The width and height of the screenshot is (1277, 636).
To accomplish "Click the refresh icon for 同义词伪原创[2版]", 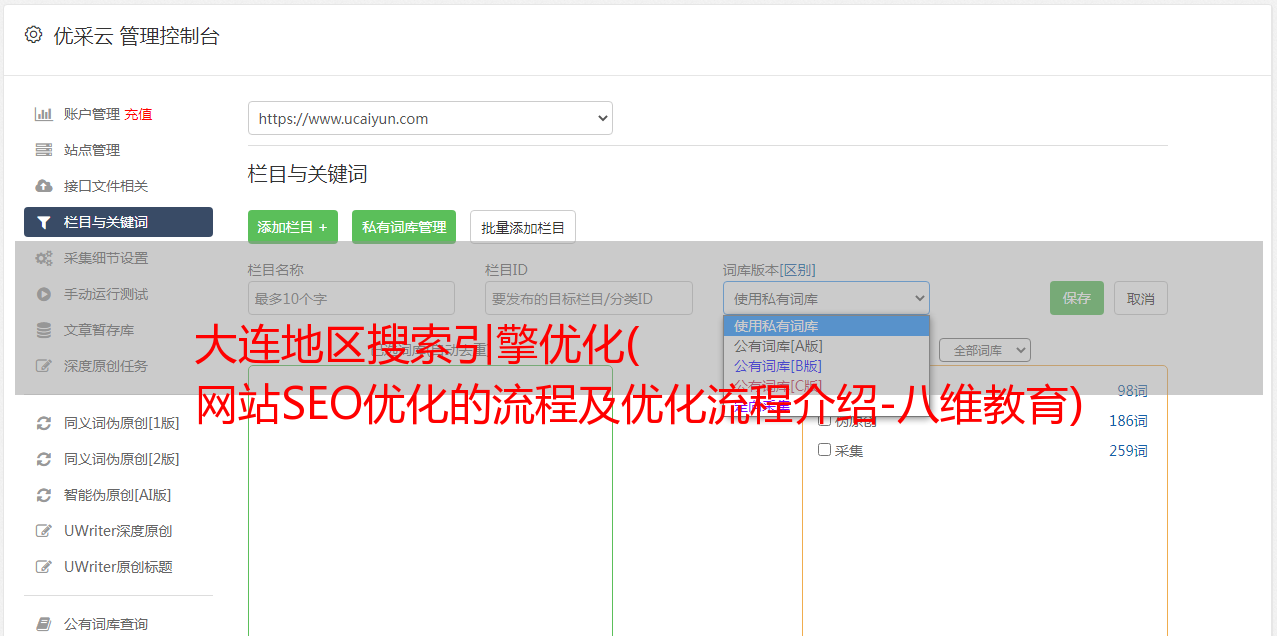I will (44, 459).
